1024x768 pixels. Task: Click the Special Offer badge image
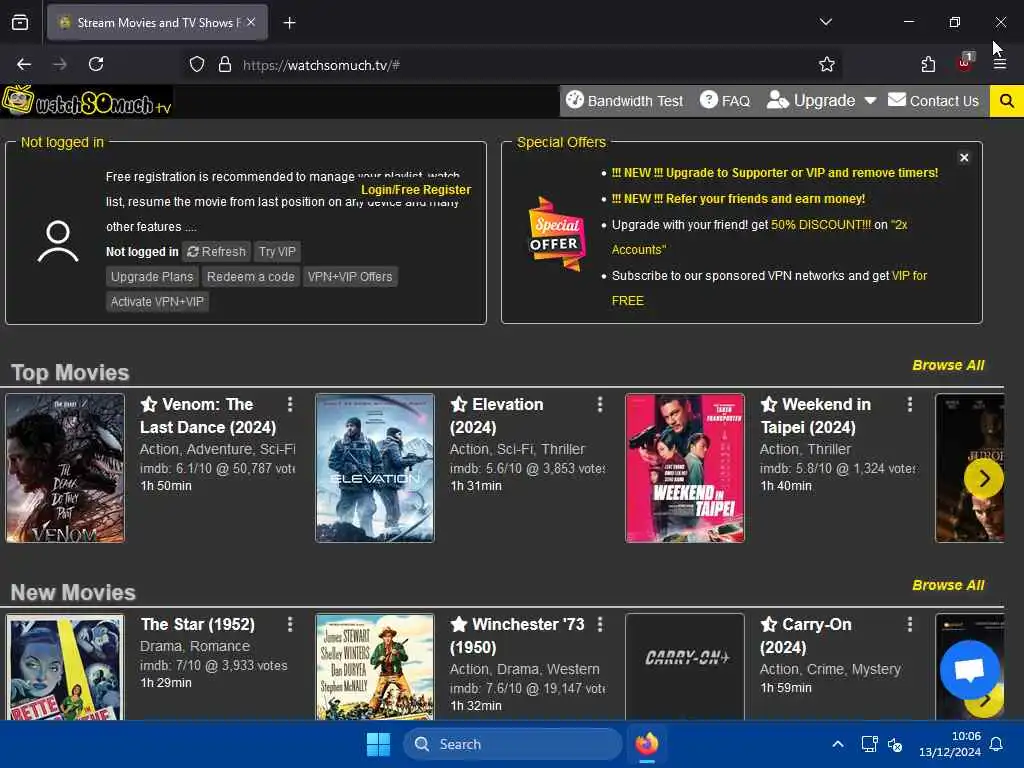556,234
